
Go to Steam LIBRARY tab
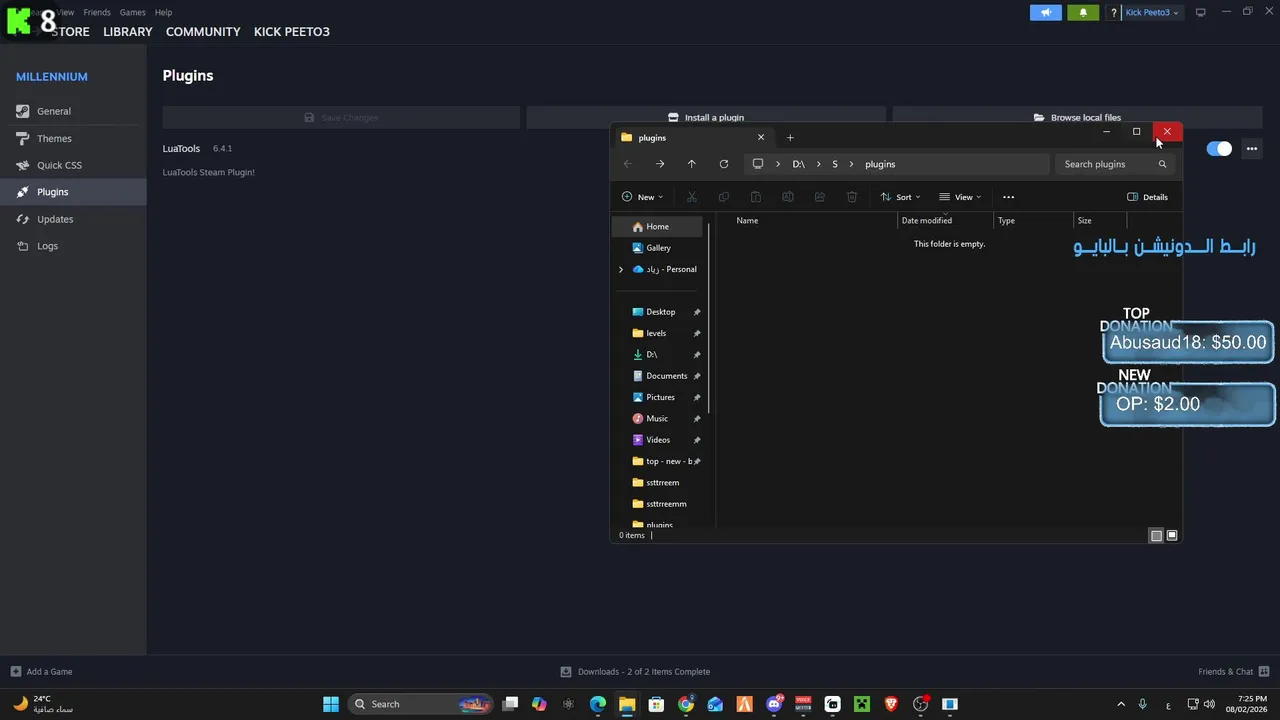128,32
